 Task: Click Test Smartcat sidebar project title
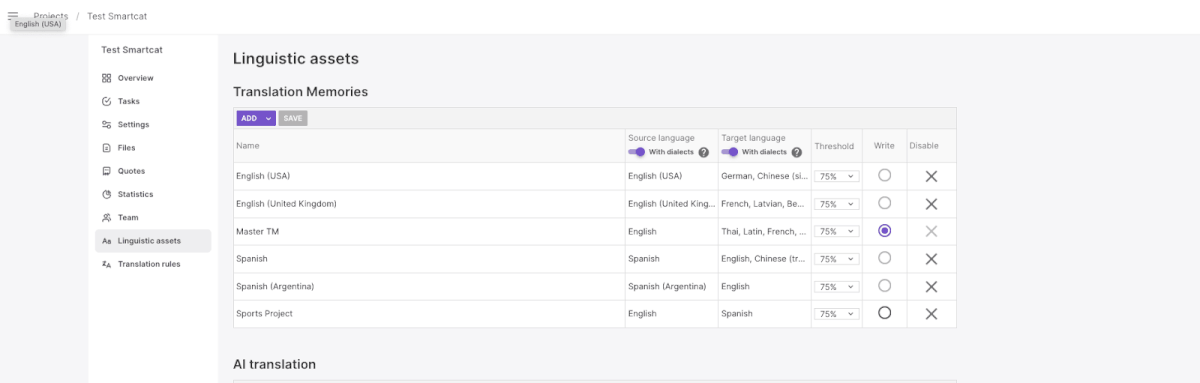[132, 49]
